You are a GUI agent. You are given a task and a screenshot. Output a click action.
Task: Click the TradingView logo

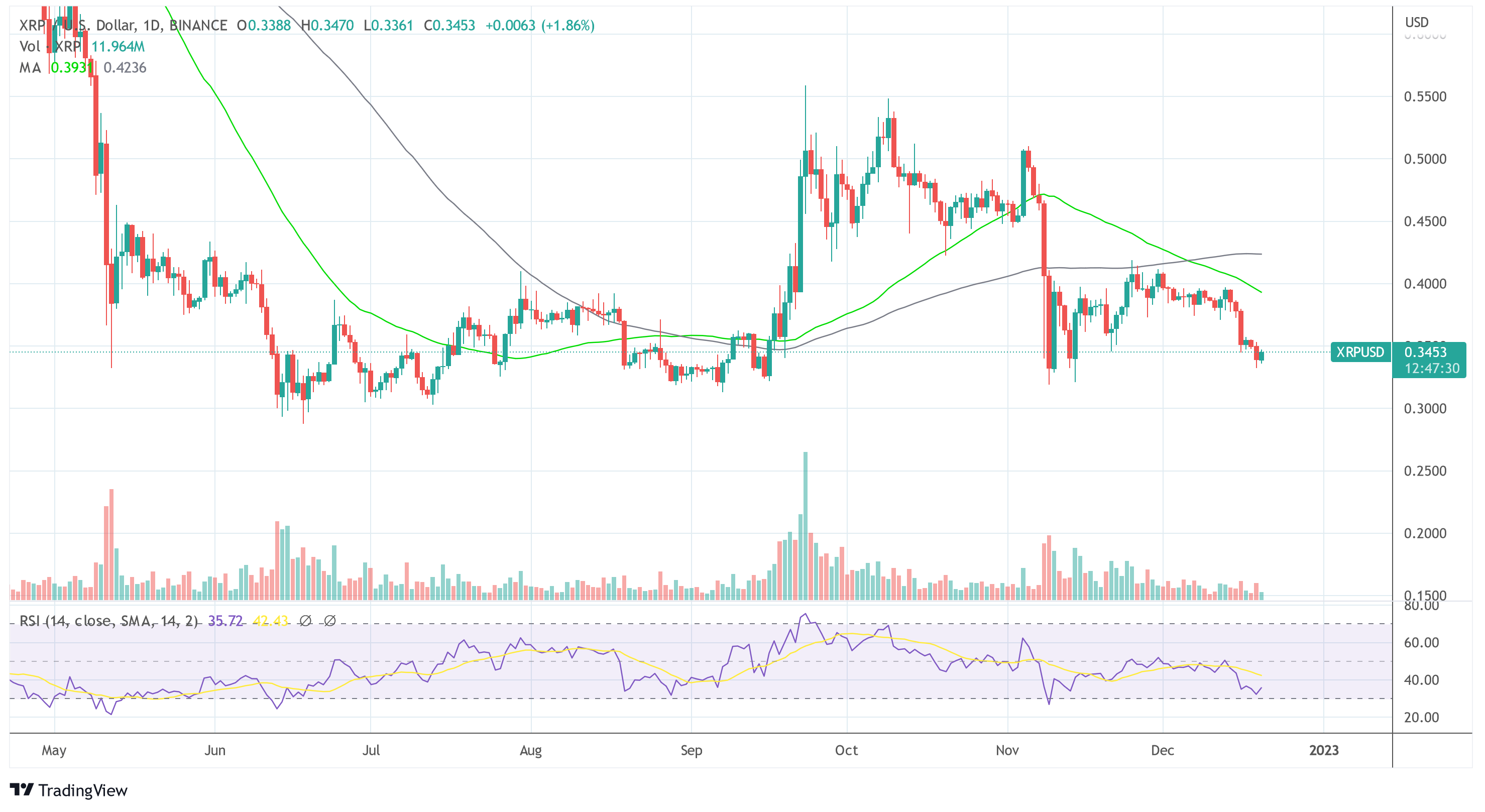69,790
